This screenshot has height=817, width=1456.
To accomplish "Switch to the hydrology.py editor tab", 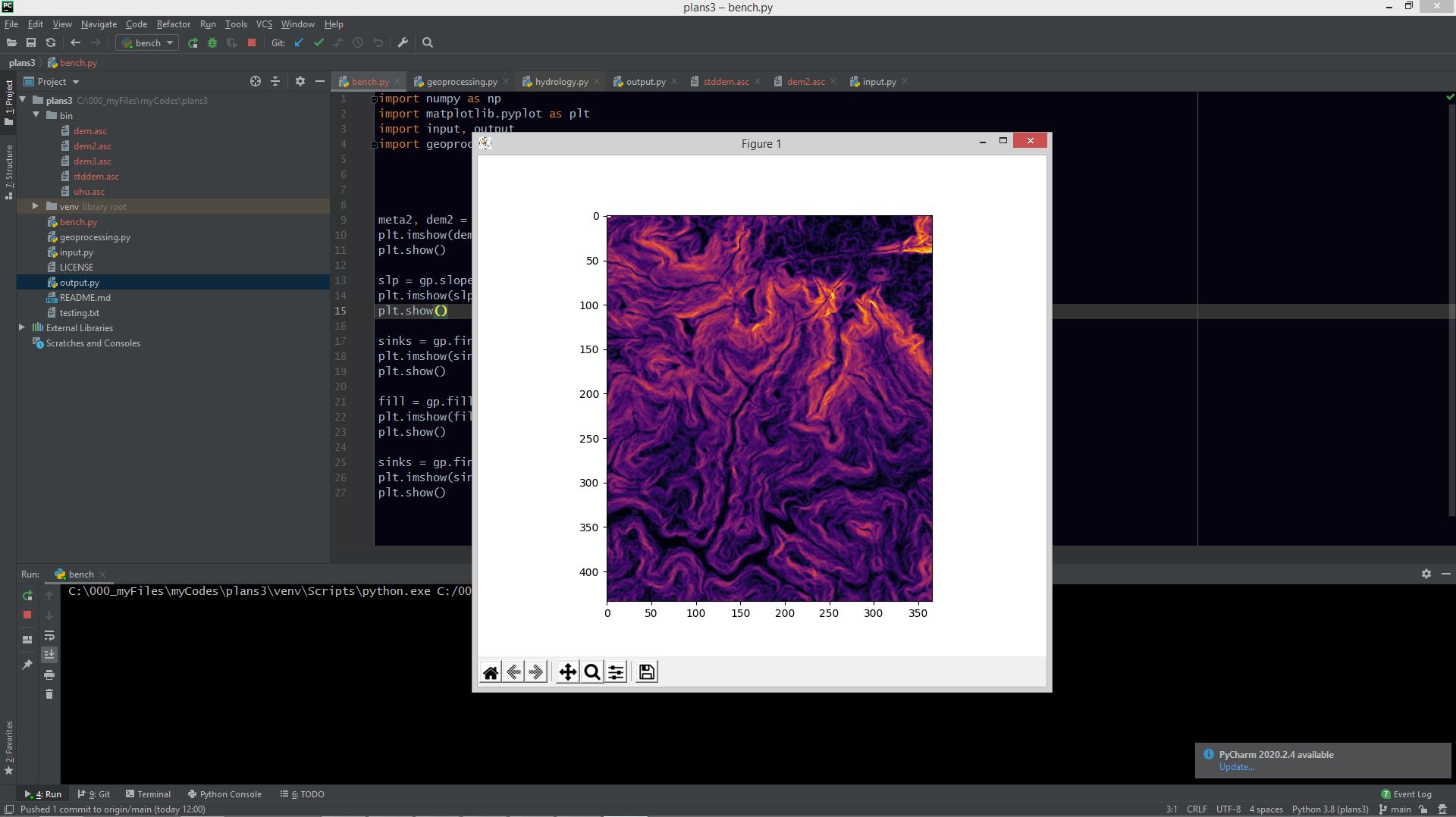I will [561, 82].
